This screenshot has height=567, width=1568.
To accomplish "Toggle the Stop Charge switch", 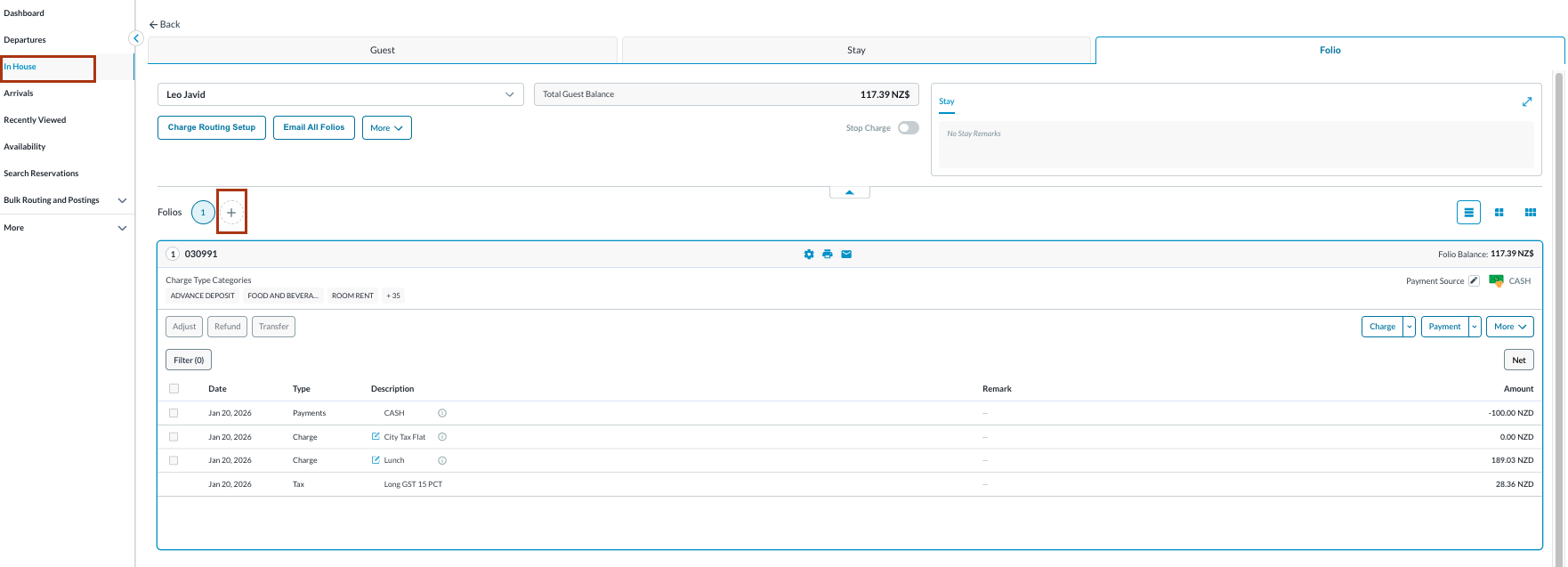I will point(908,128).
